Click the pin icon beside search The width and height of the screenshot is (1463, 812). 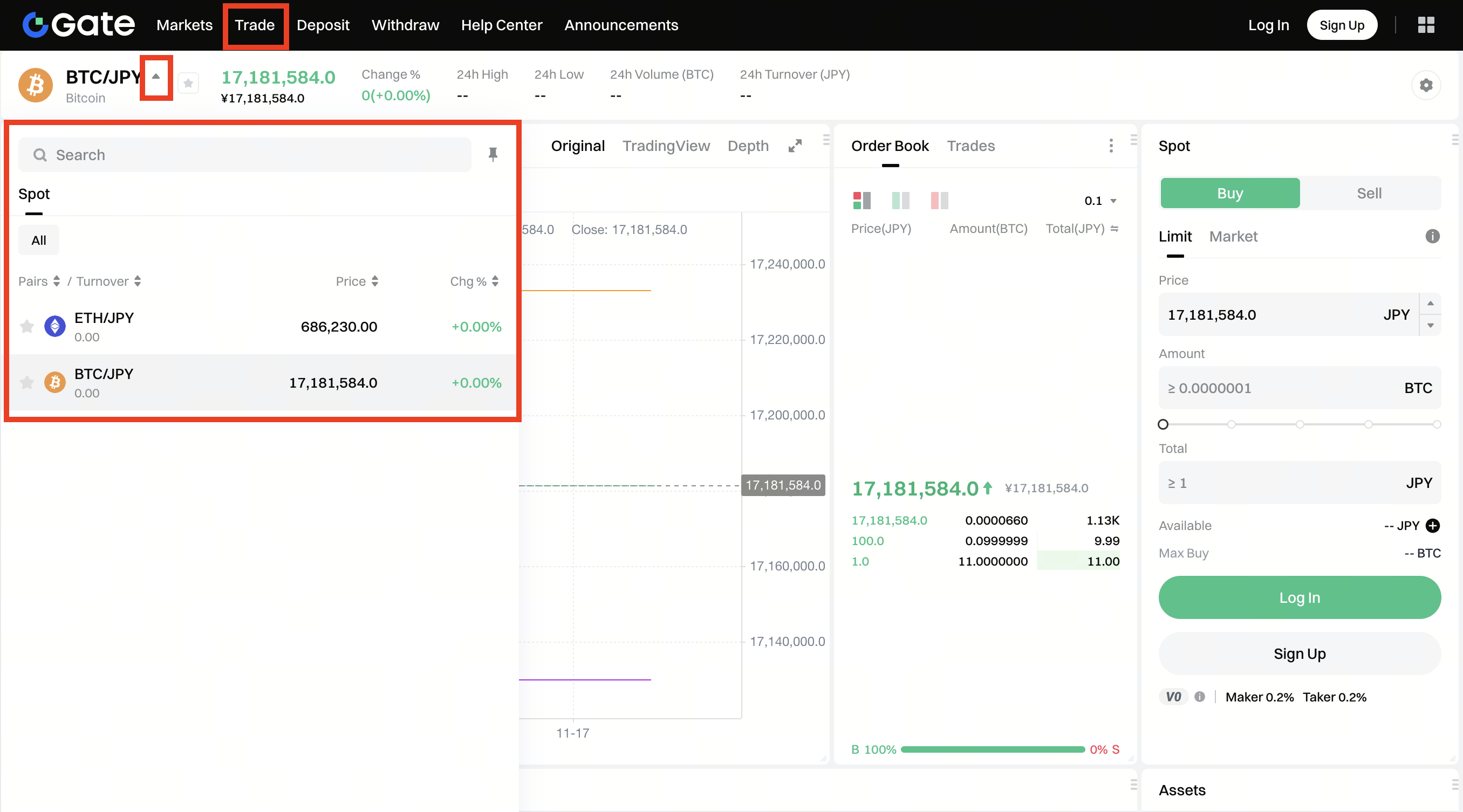[493, 154]
